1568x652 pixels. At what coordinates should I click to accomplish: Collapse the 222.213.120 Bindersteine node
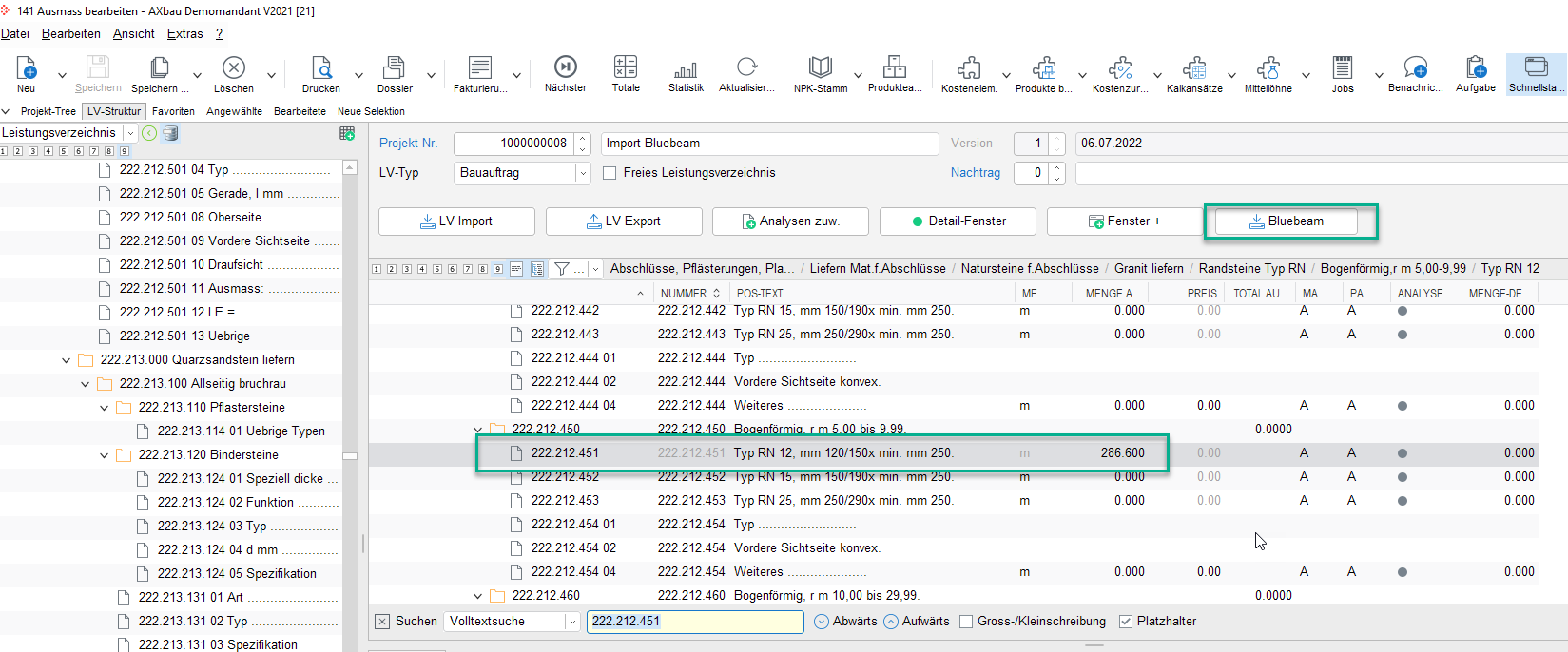pos(104,455)
